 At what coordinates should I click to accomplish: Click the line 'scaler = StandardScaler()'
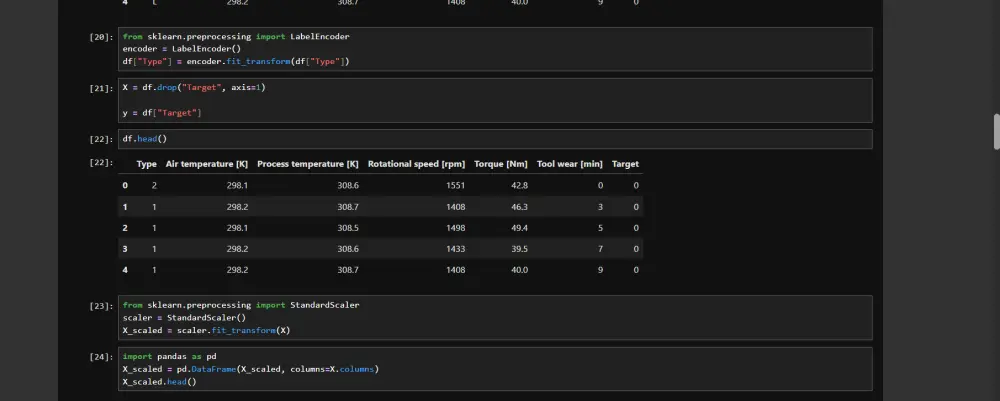click(x=184, y=317)
